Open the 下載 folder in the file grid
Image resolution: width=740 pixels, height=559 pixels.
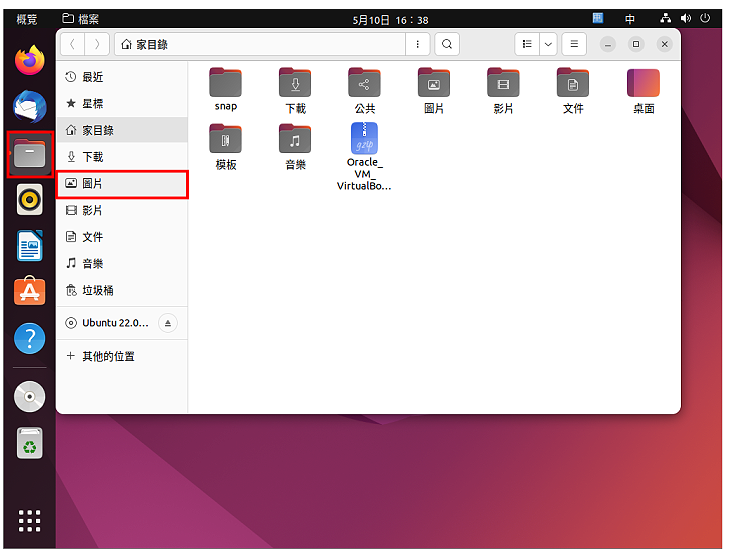(295, 91)
